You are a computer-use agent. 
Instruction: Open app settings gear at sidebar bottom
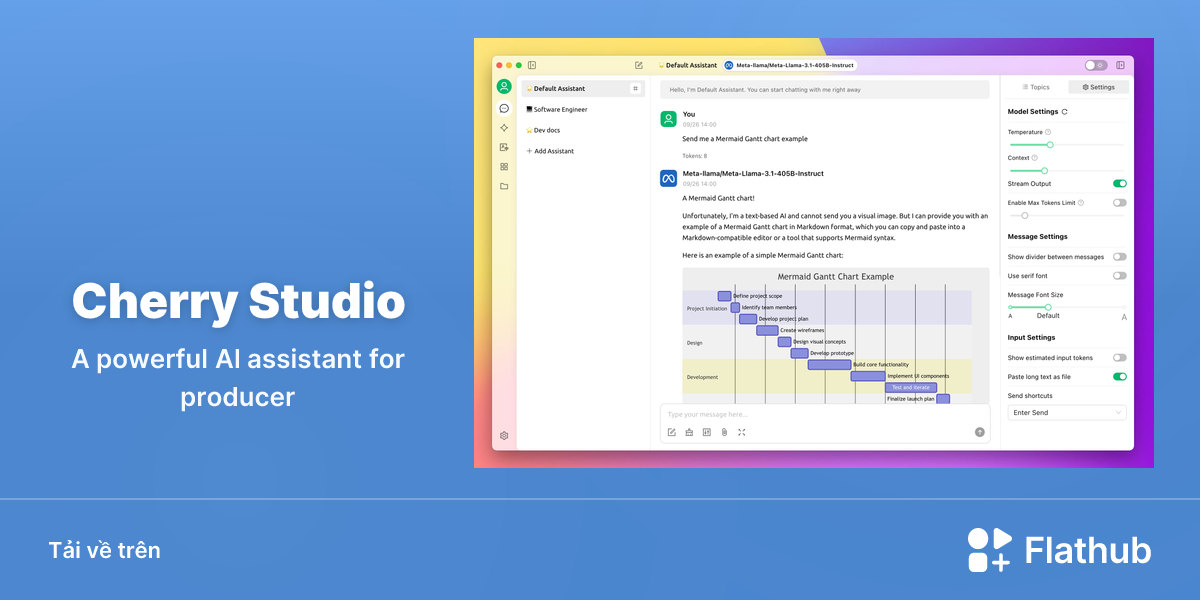[x=504, y=436]
